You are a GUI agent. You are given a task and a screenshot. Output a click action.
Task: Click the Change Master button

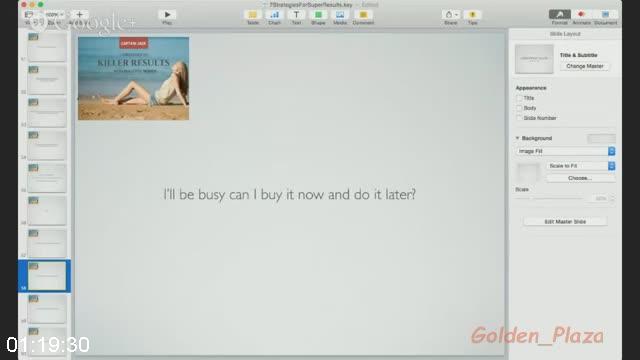click(x=584, y=66)
